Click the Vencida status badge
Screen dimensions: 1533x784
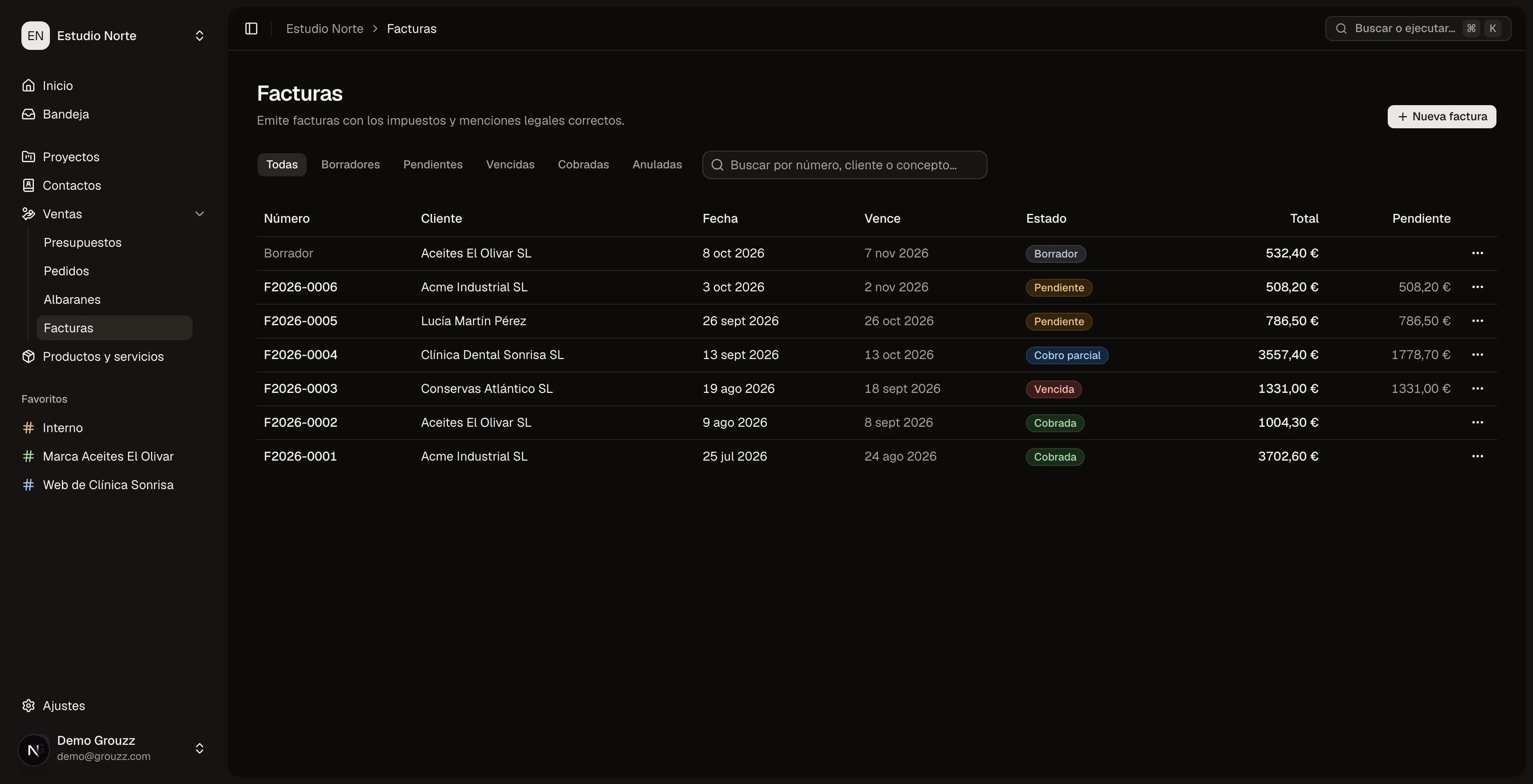1053,389
